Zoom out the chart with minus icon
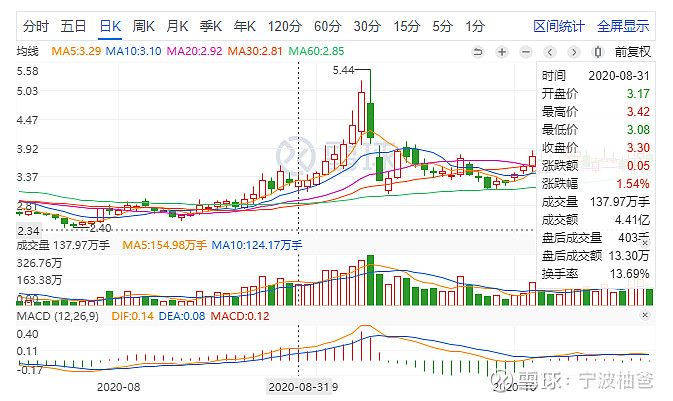The width and height of the screenshot is (673, 401). [525, 52]
